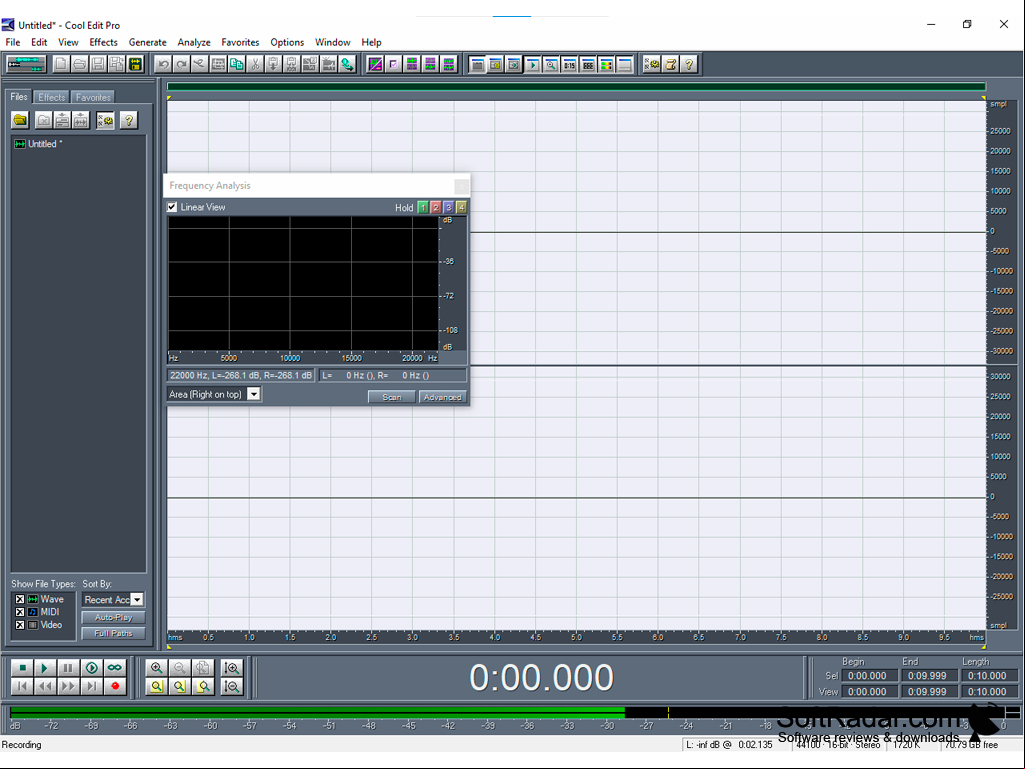Toggle Hold button 2 (red)
This screenshot has width=1025, height=769.
click(x=436, y=207)
